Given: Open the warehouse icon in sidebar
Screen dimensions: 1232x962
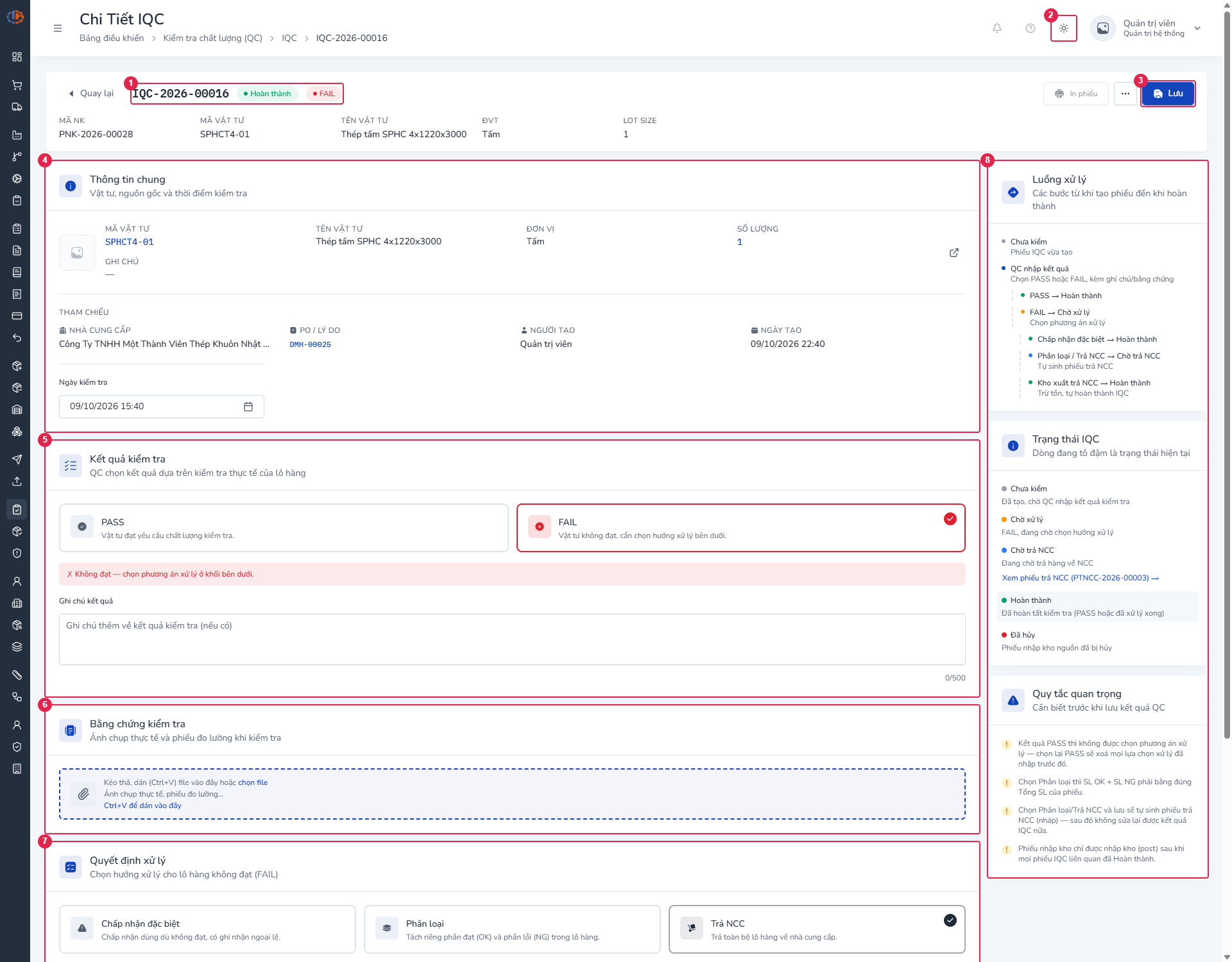Looking at the screenshot, I should [17, 409].
